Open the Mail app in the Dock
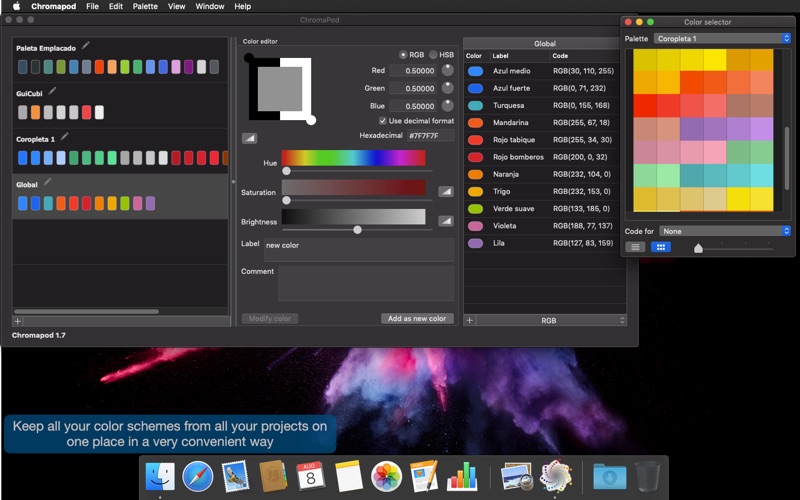 pos(235,476)
